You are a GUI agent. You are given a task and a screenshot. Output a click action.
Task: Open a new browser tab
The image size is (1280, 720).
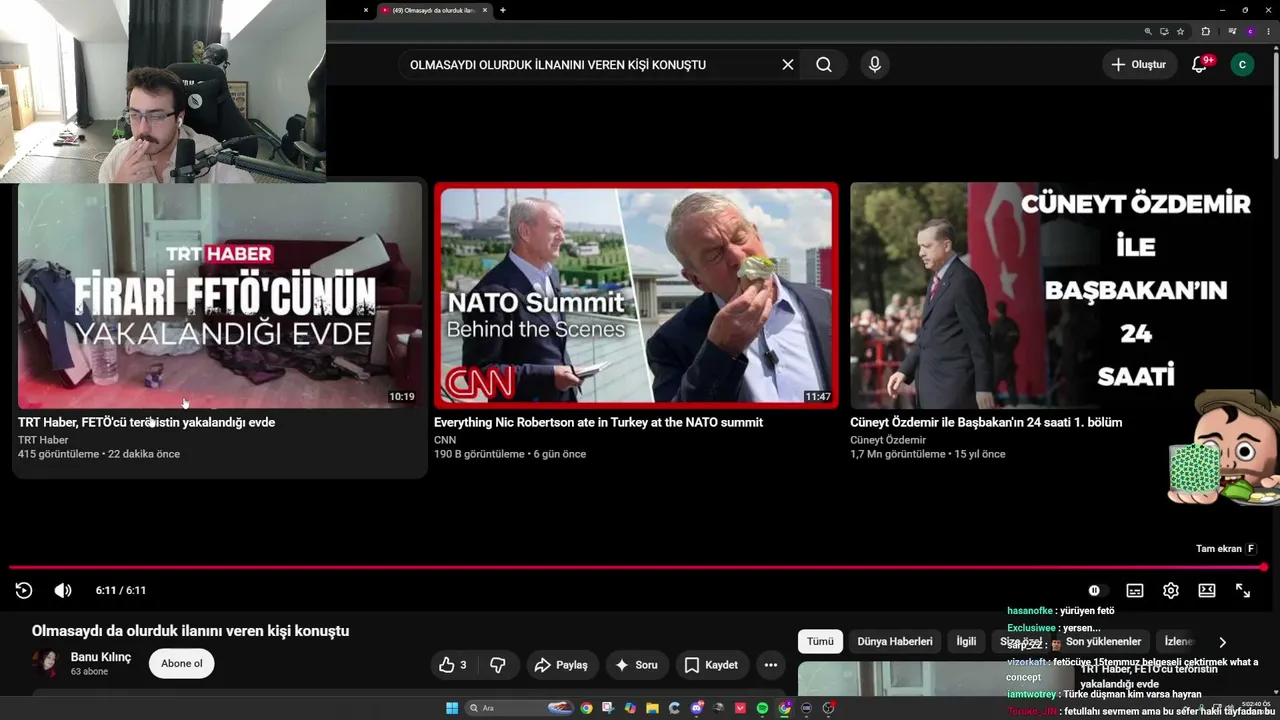(x=502, y=10)
